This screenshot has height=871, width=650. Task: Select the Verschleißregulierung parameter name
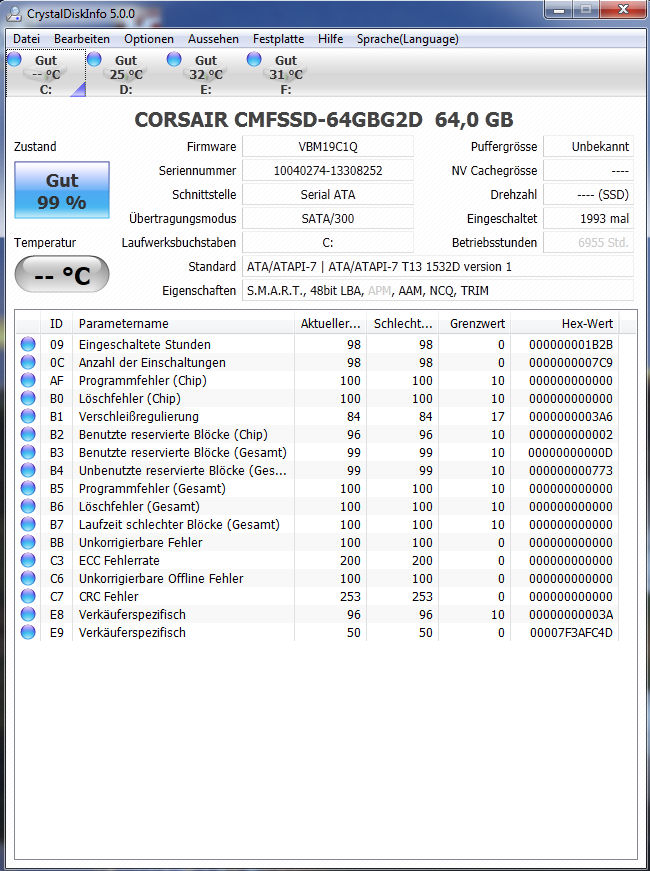pos(138,417)
